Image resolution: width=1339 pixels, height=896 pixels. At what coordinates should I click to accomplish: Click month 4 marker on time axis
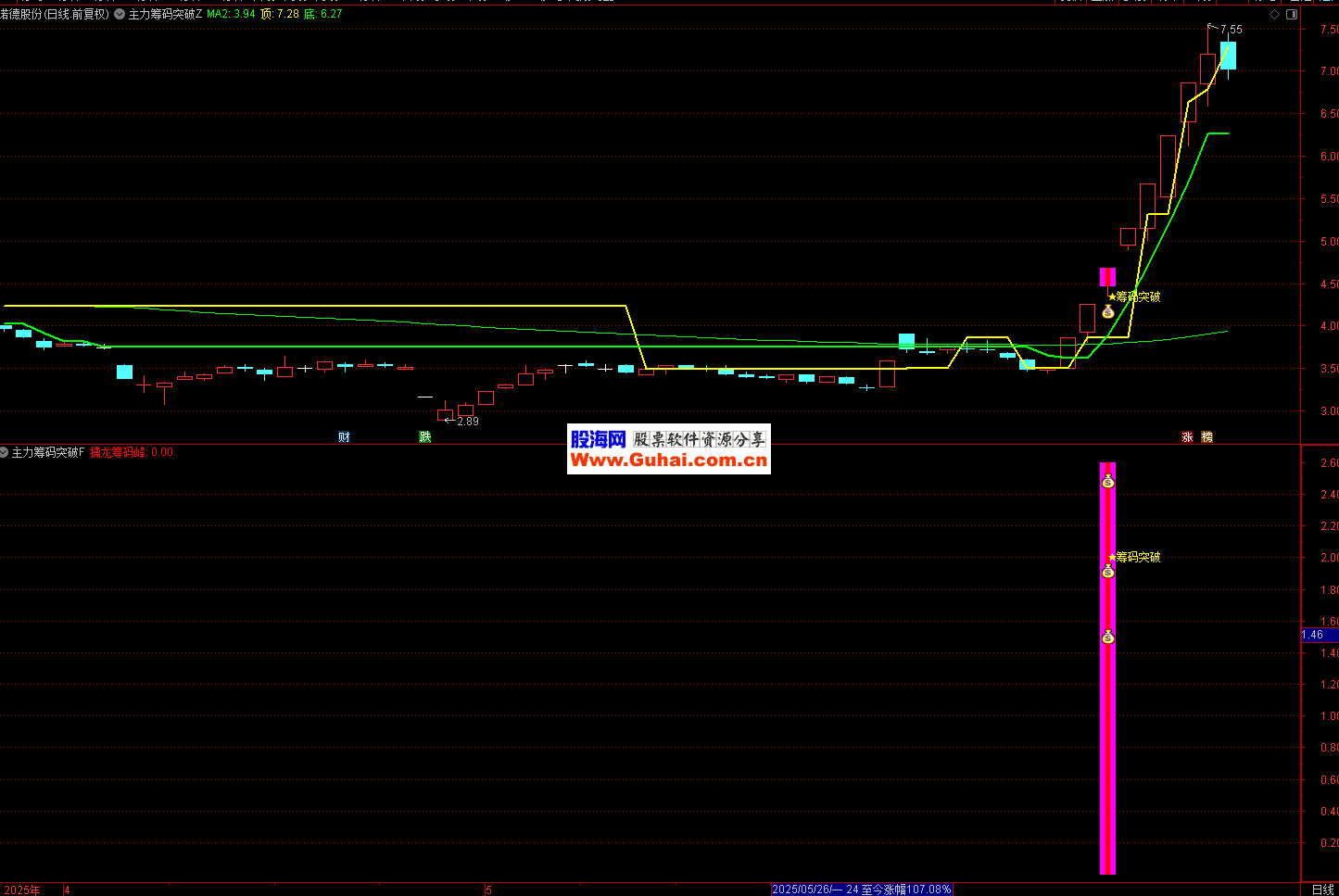coord(67,890)
